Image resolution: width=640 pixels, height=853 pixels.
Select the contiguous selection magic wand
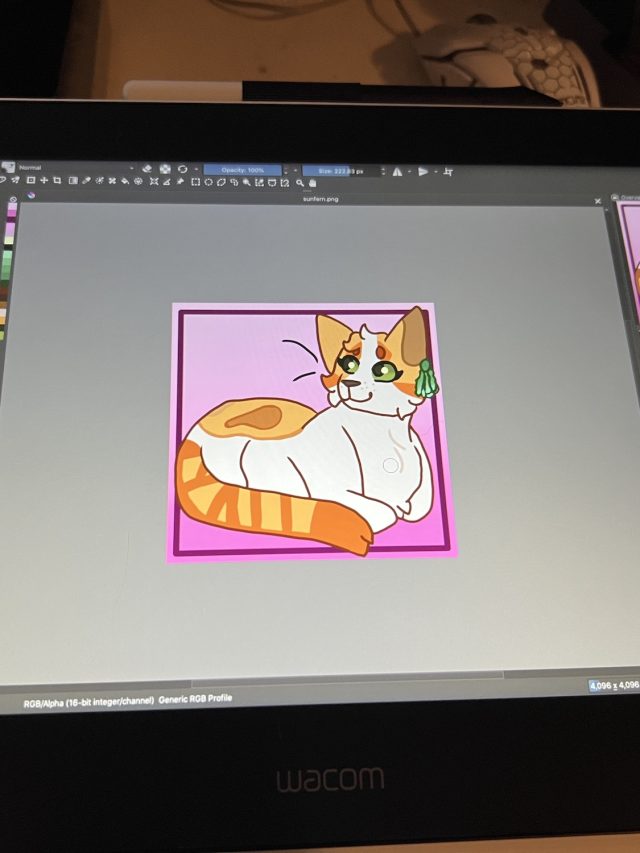[x=247, y=182]
